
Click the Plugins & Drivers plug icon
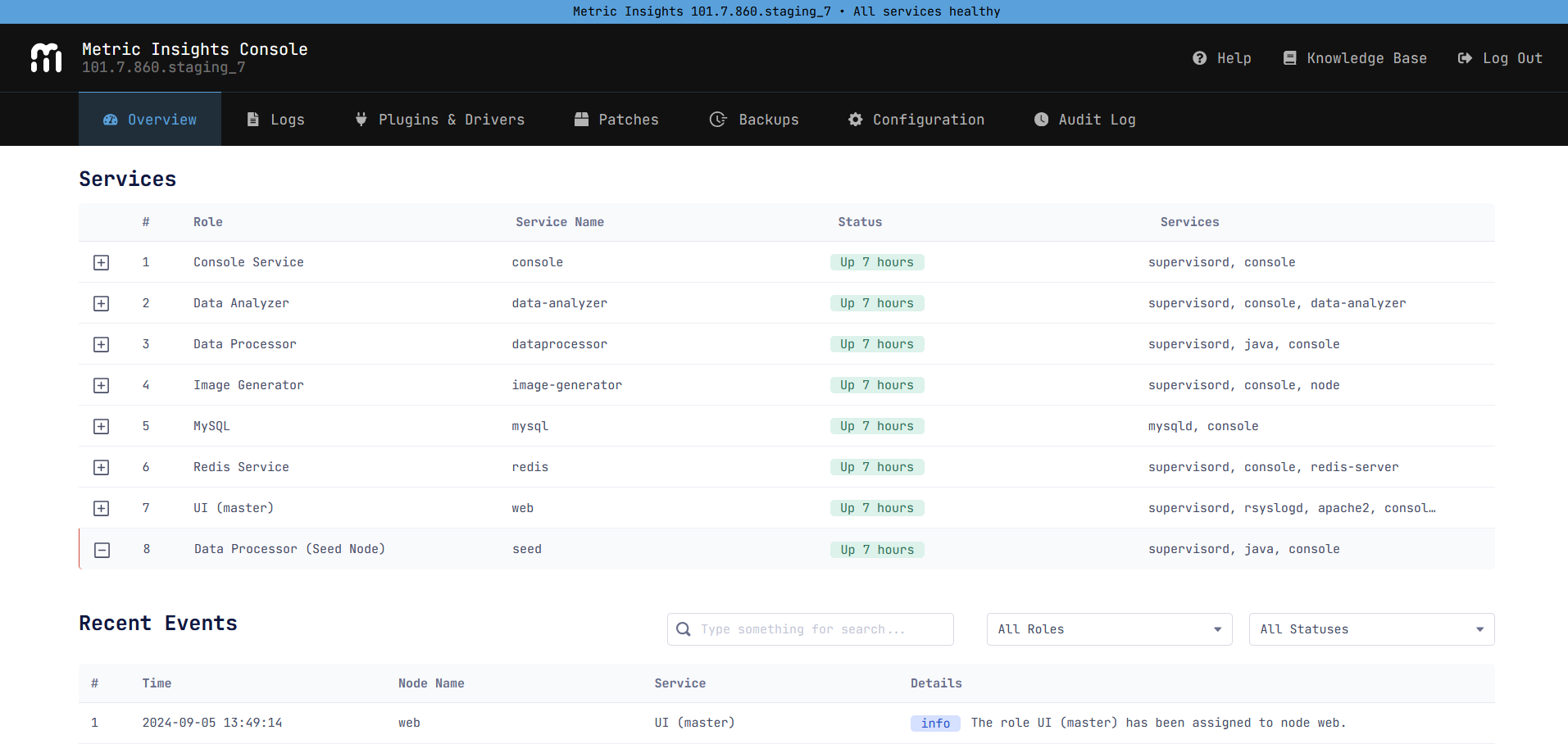pos(361,120)
